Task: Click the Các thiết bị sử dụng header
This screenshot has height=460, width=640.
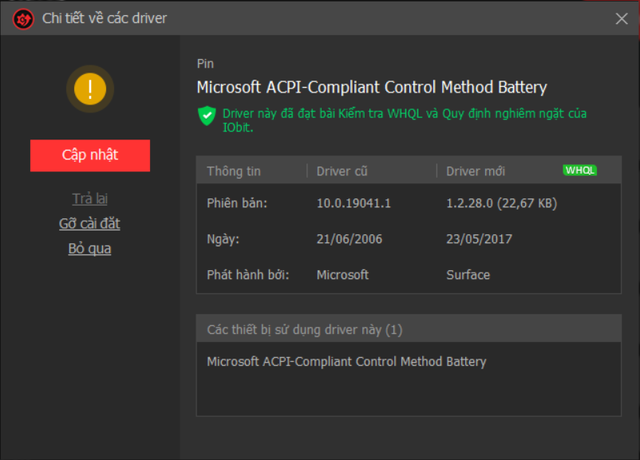Action: point(304,329)
